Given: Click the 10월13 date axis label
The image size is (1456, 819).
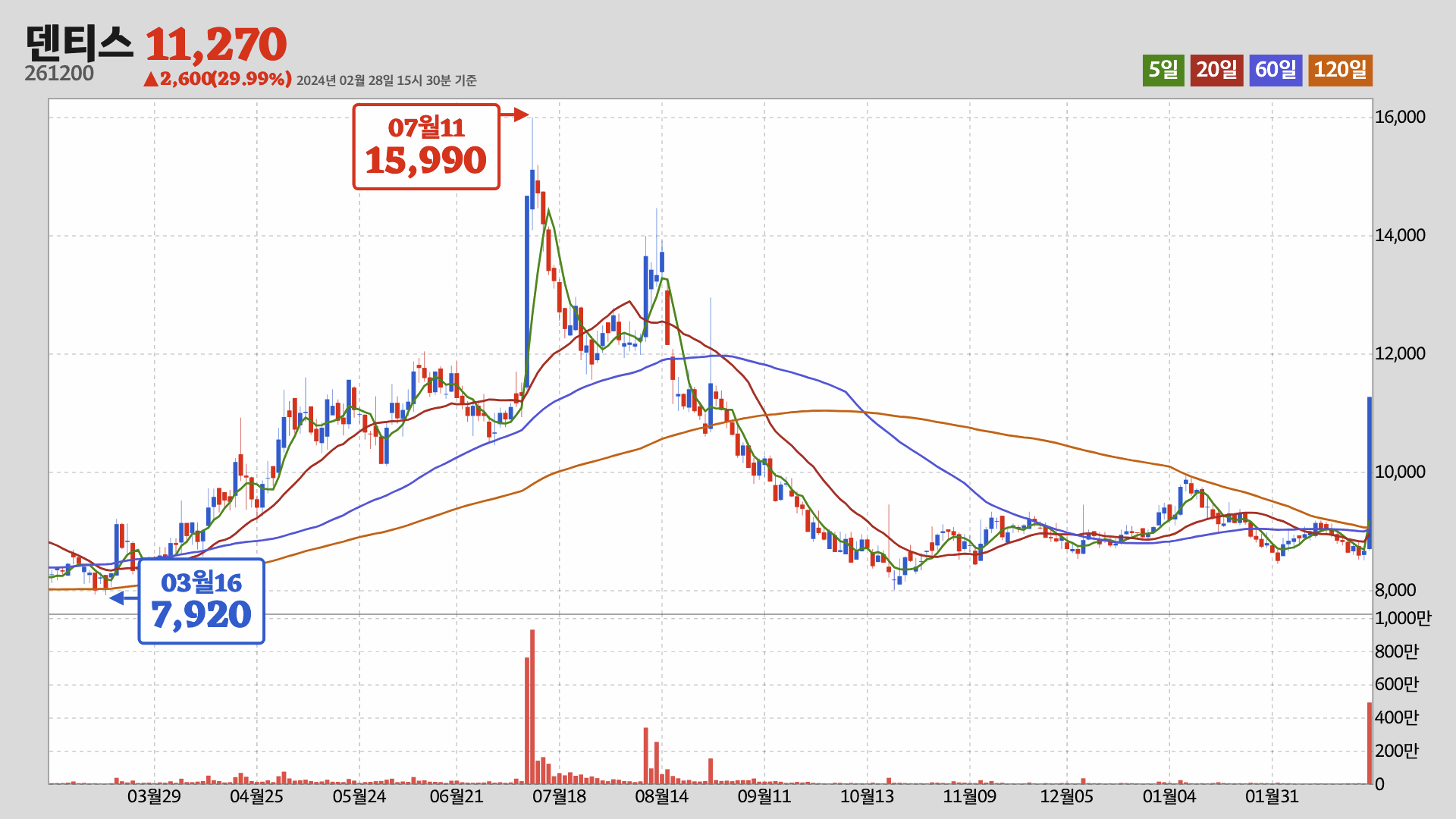Looking at the screenshot, I should [867, 796].
